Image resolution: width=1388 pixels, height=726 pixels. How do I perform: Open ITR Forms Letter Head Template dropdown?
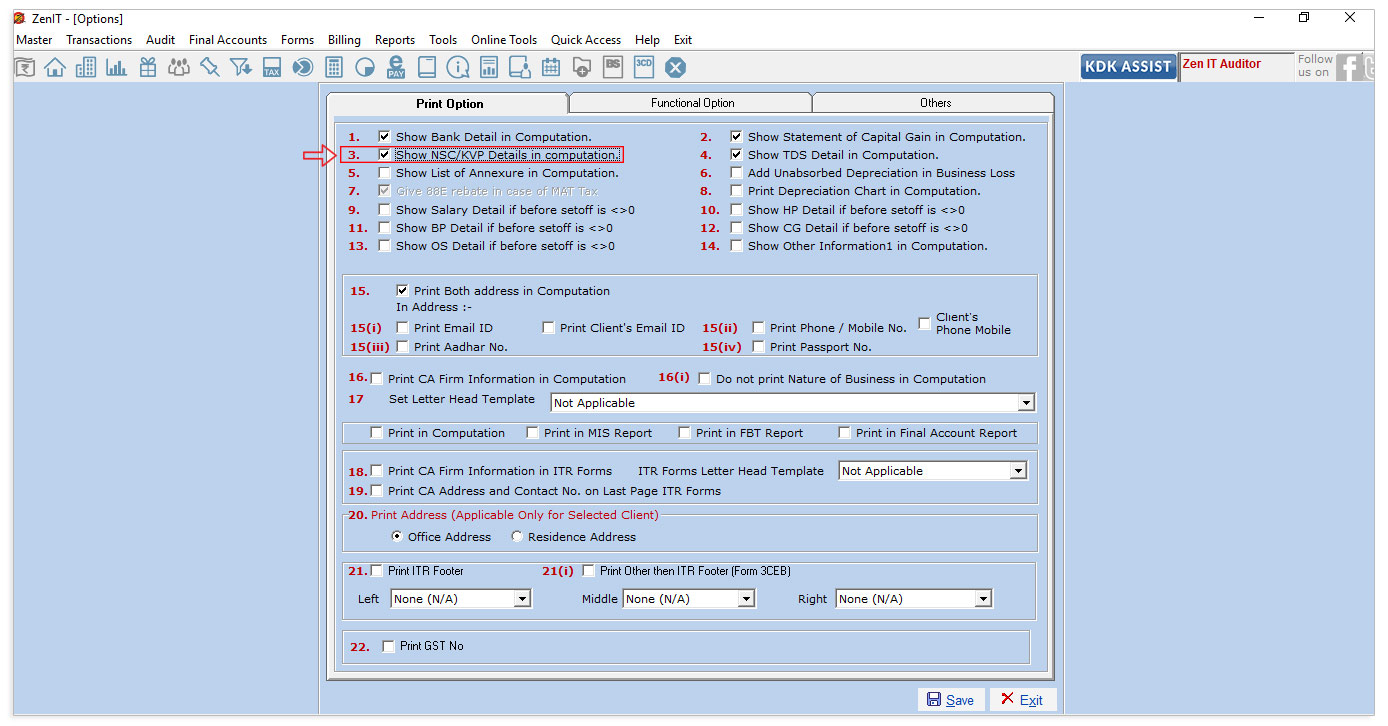coord(1018,471)
